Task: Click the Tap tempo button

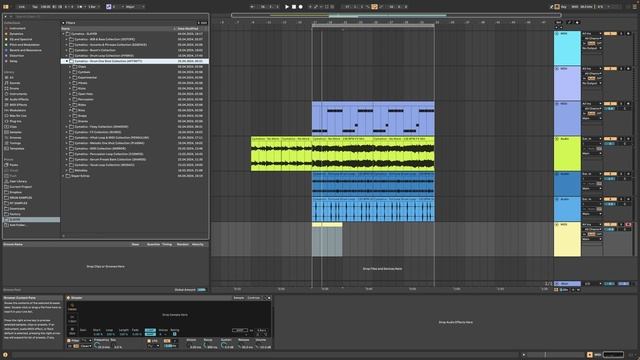Action: coord(35,7)
